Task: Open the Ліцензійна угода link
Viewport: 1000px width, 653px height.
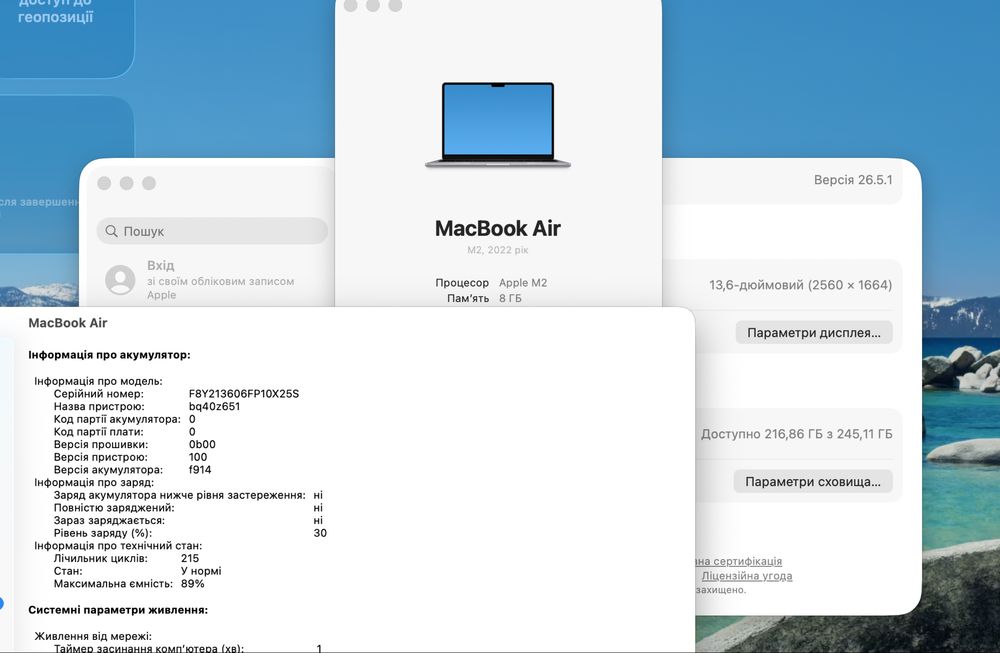Action: (747, 576)
